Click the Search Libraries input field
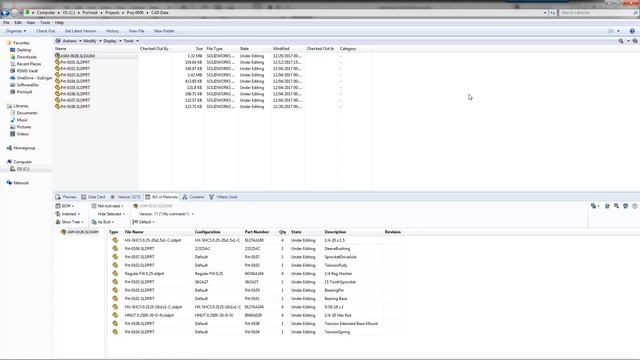This screenshot has width=640, height=360. [x=599, y=13]
